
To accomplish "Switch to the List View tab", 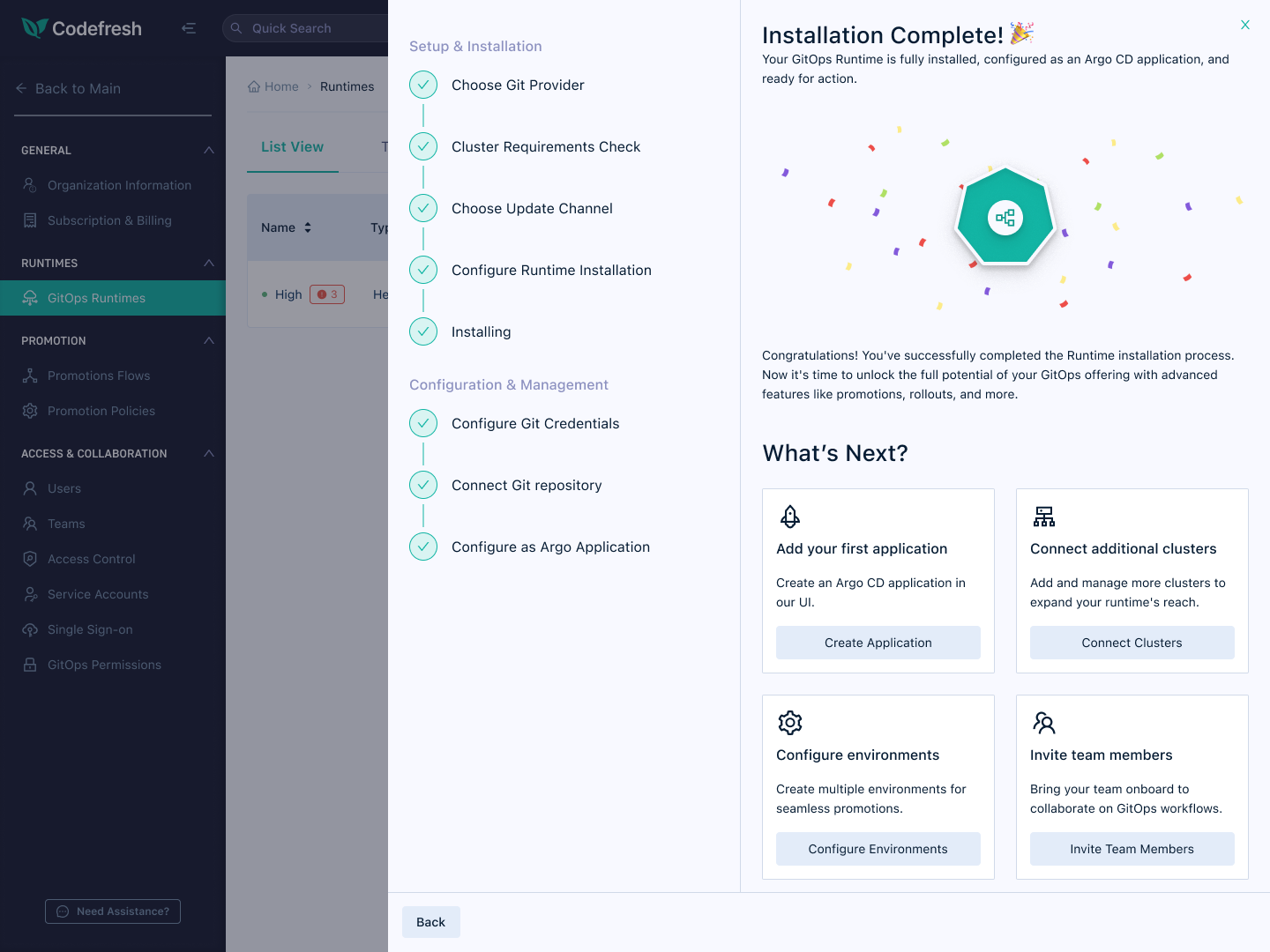I will tap(292, 147).
